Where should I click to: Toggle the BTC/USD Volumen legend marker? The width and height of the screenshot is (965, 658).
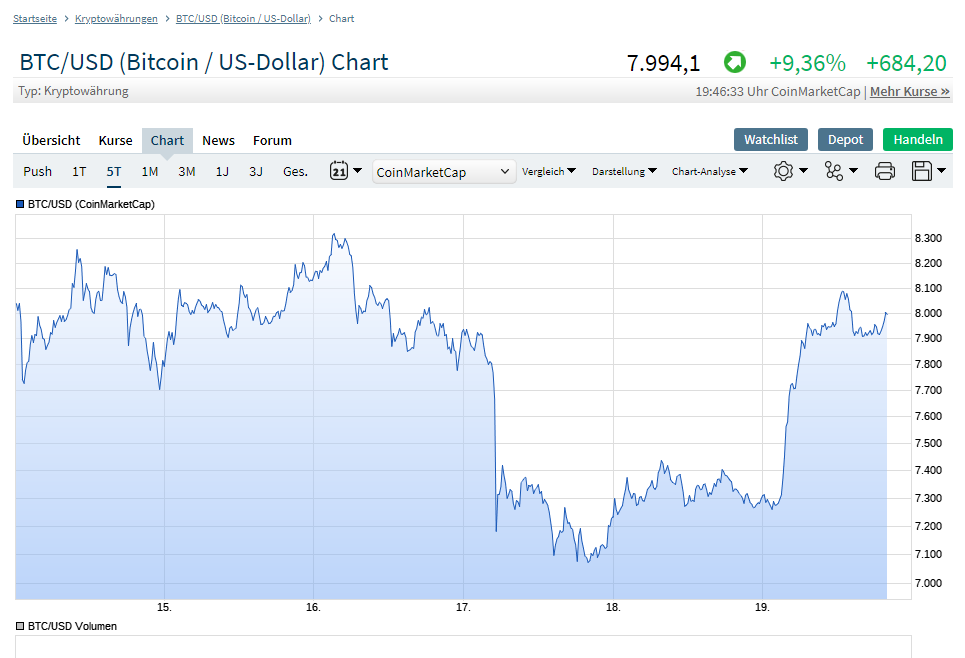[18, 626]
